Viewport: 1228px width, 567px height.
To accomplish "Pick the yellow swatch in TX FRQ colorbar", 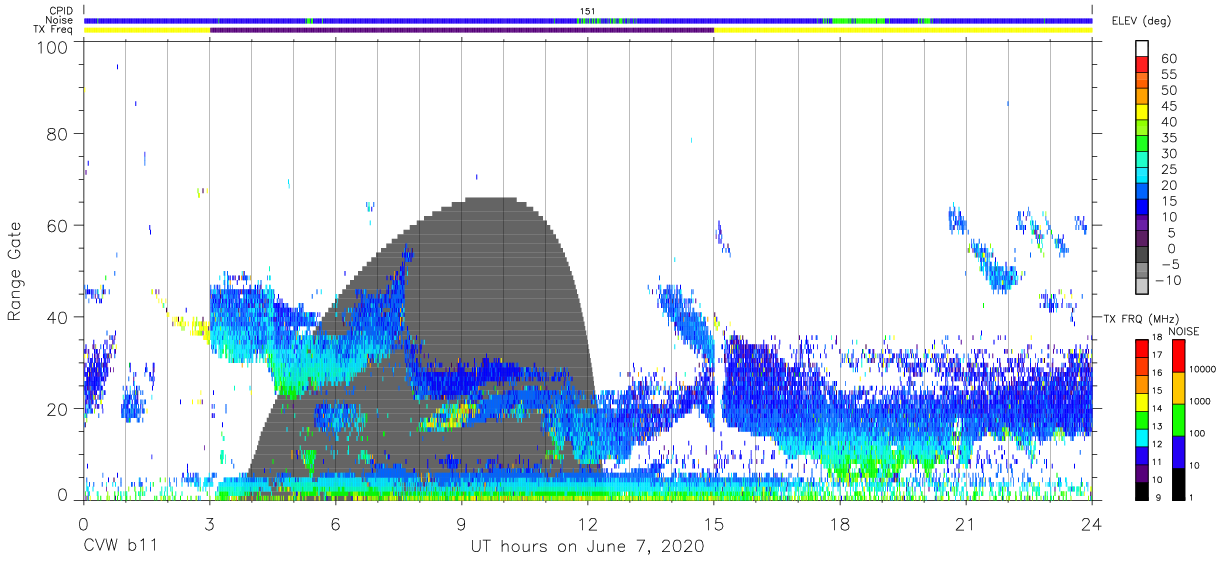I will coord(1143,402).
